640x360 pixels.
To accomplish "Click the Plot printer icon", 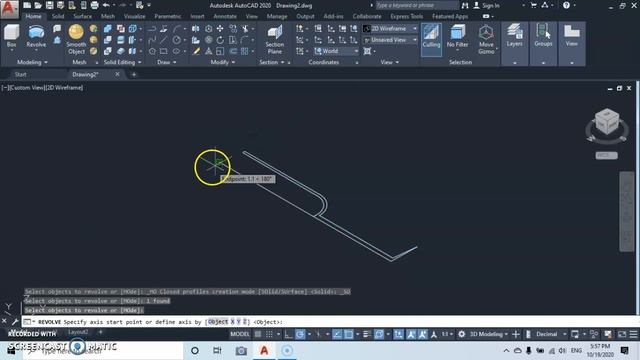I will click(94, 5).
